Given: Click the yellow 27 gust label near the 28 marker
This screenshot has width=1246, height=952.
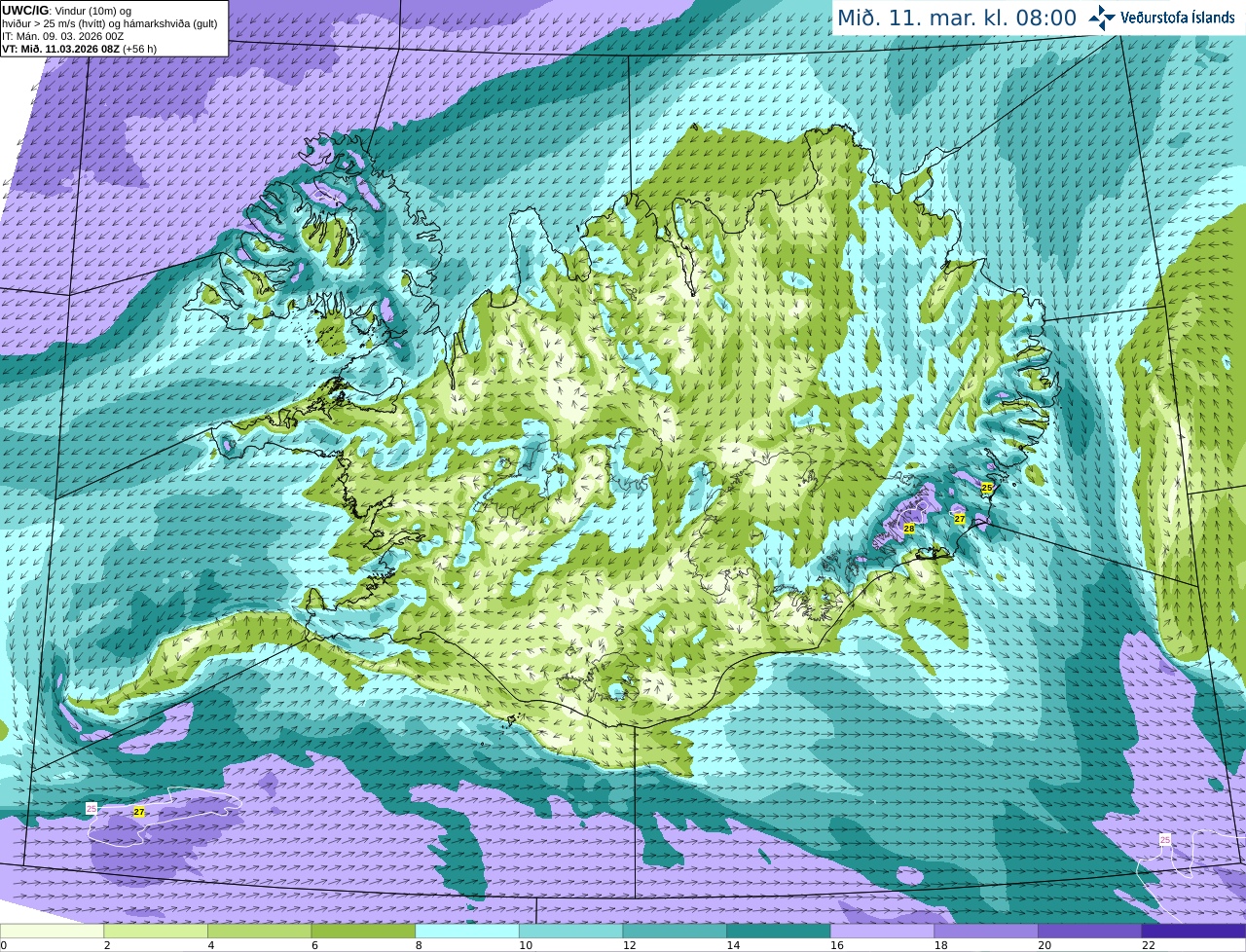Looking at the screenshot, I should click(x=960, y=519).
